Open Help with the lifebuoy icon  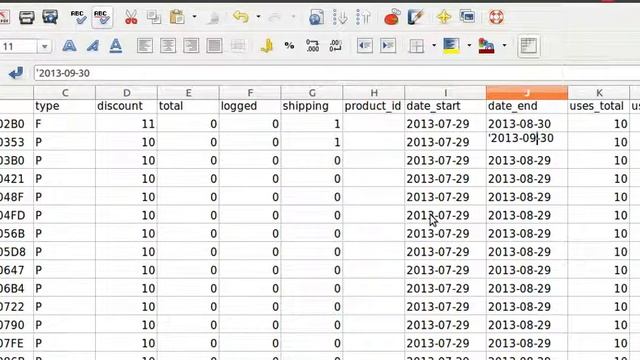(496, 17)
